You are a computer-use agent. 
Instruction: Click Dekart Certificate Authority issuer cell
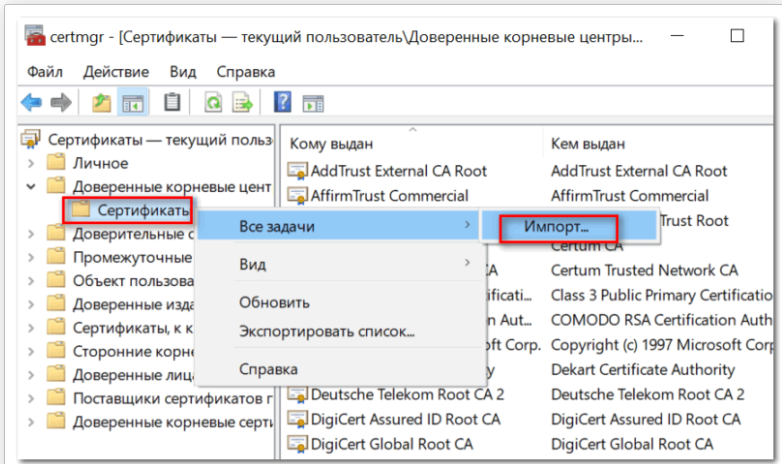click(642, 370)
